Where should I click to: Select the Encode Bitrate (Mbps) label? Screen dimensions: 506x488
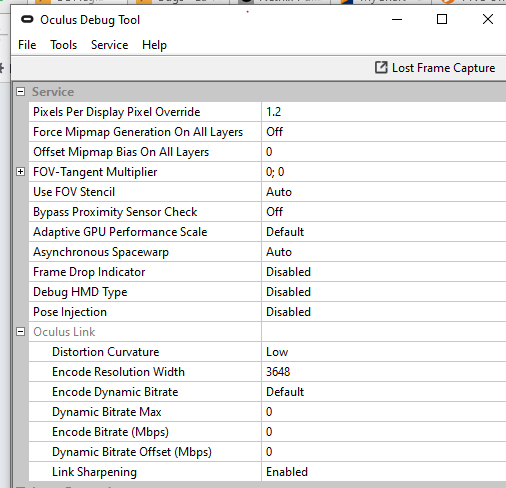pos(110,432)
